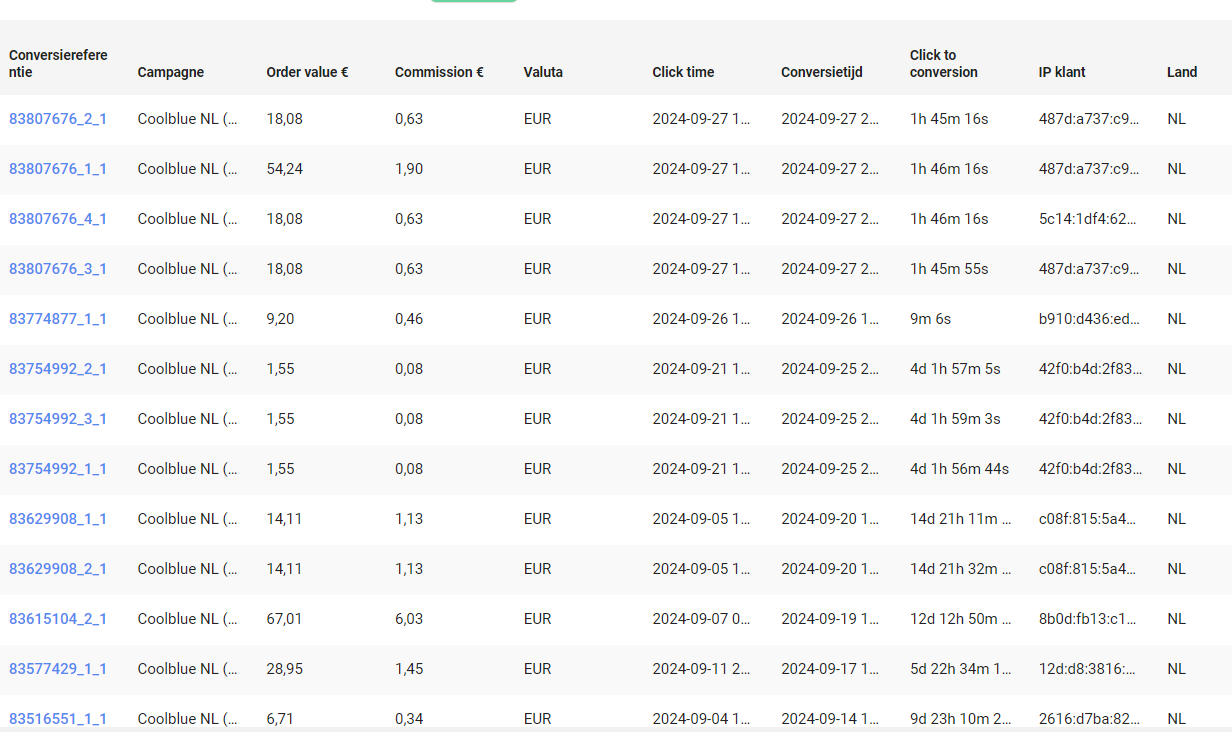Select EUR currency in row 83615104_2_1
The height and width of the screenshot is (732, 1232).
click(537, 619)
